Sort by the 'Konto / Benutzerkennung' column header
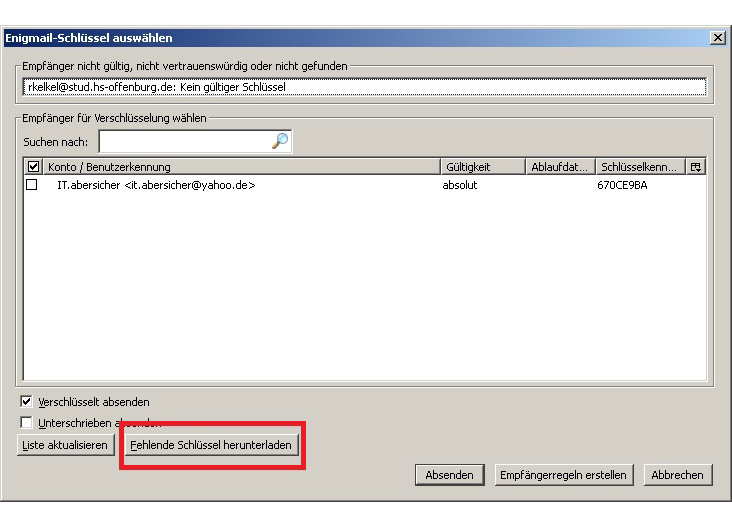The height and width of the screenshot is (527, 732). pos(240,167)
